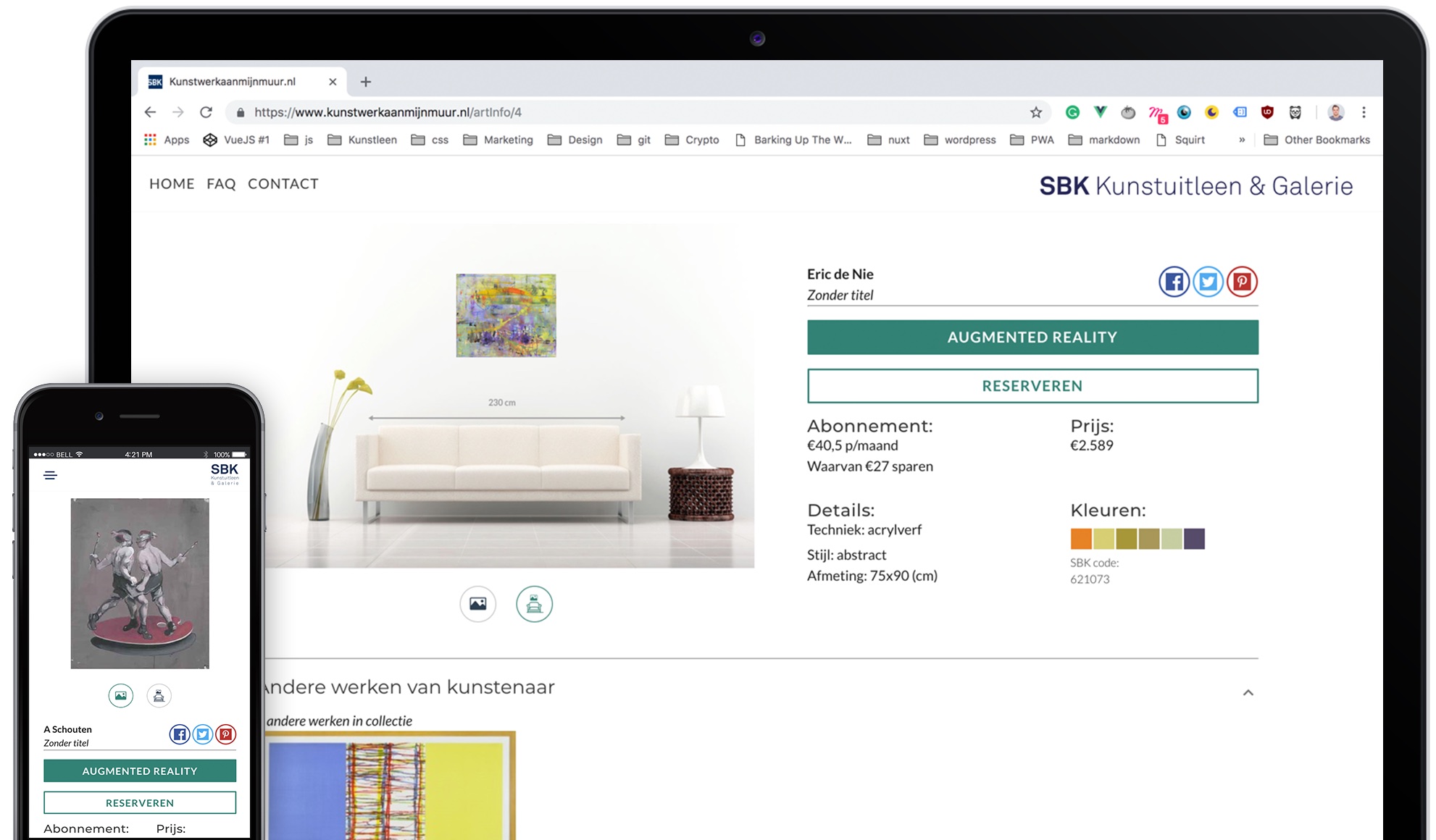Screen dimensions: 1436x840
Task: Share artwork on Twitter
Action: 1207,281
